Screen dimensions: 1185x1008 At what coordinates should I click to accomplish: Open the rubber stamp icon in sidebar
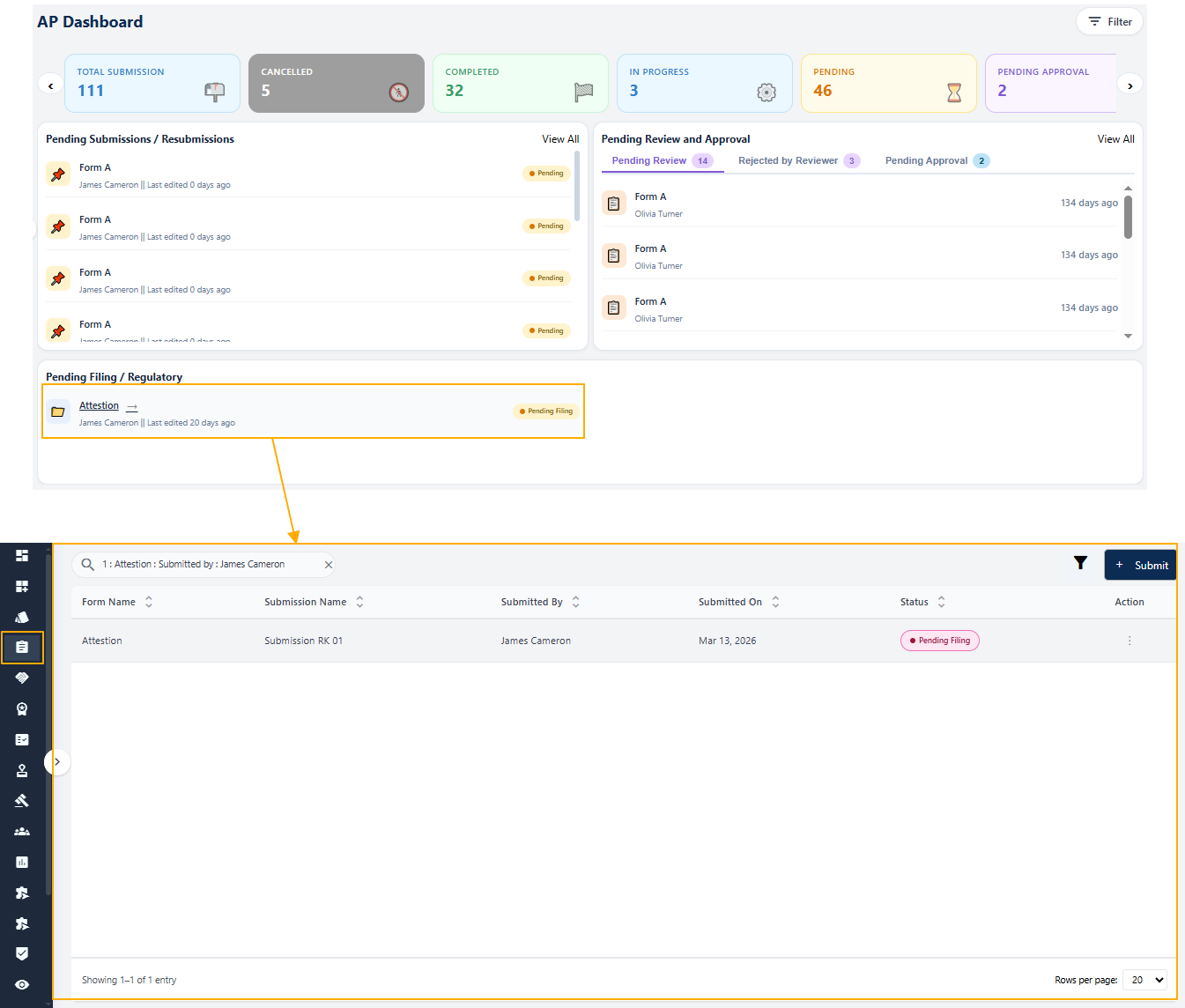(22, 770)
